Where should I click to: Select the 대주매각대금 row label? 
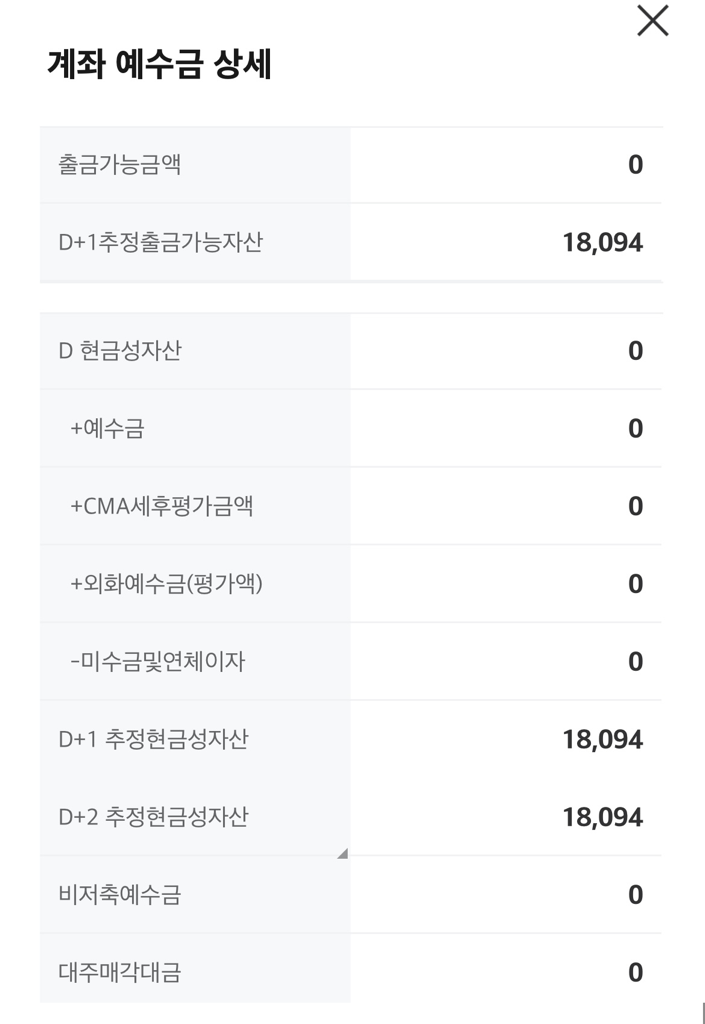(120, 972)
